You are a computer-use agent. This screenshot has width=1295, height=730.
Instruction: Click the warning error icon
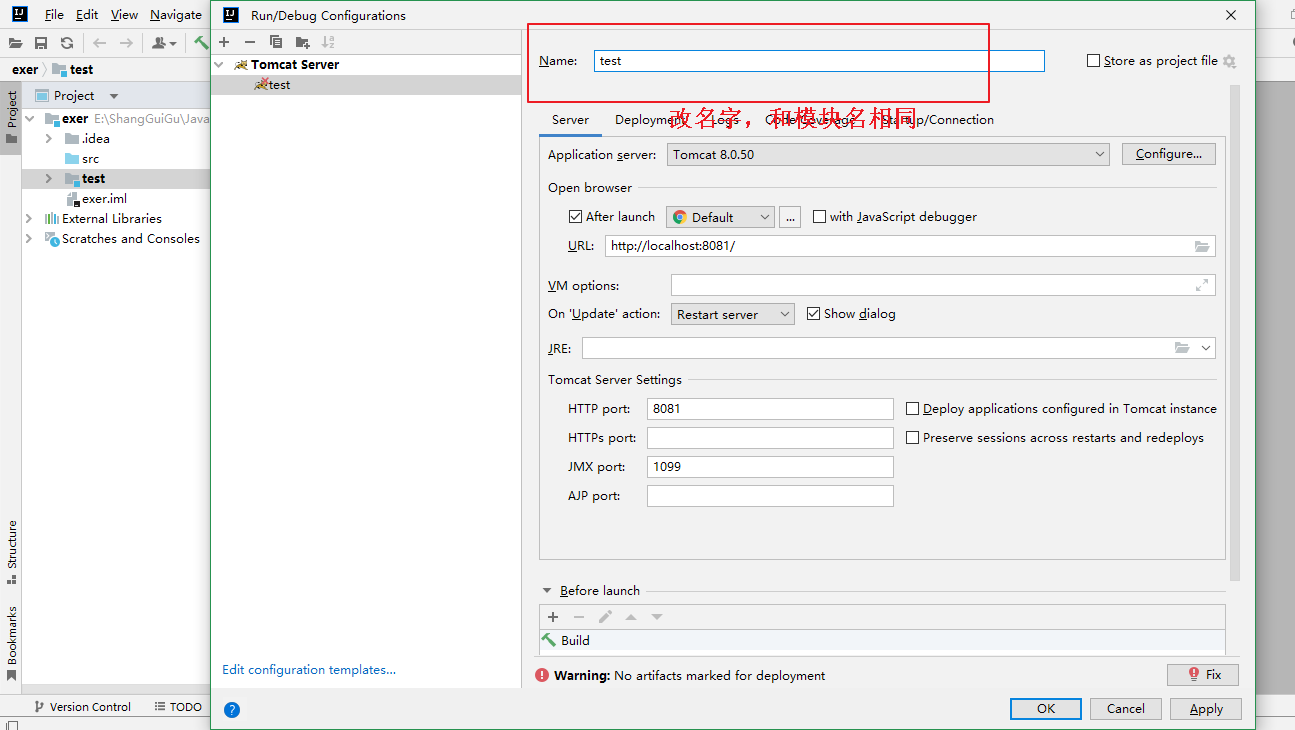click(x=542, y=675)
